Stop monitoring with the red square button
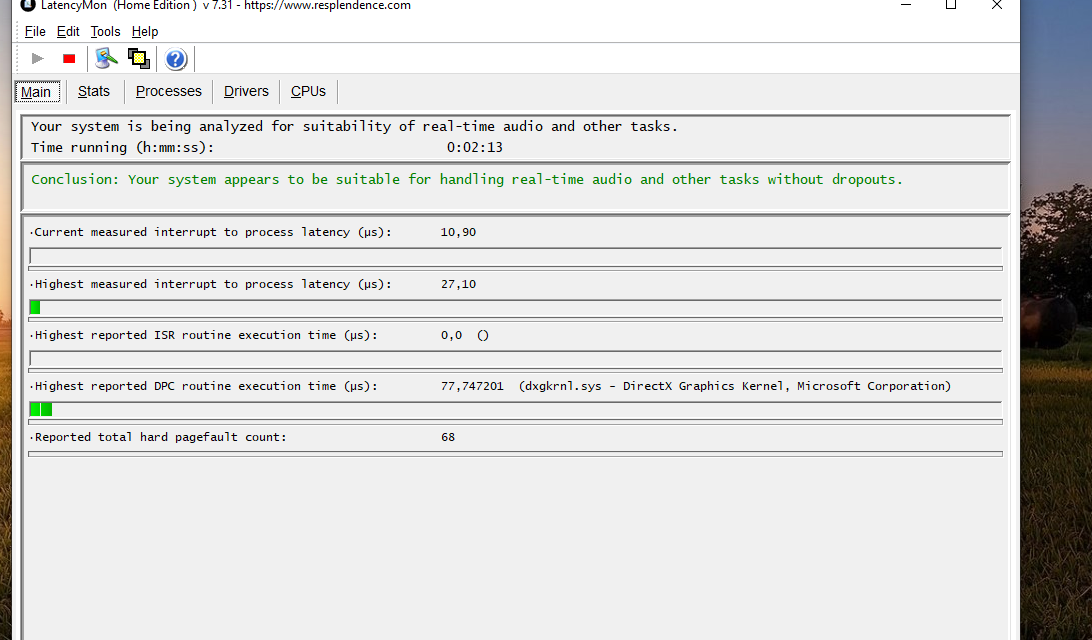Image resolution: width=1092 pixels, height=640 pixels. (69, 58)
